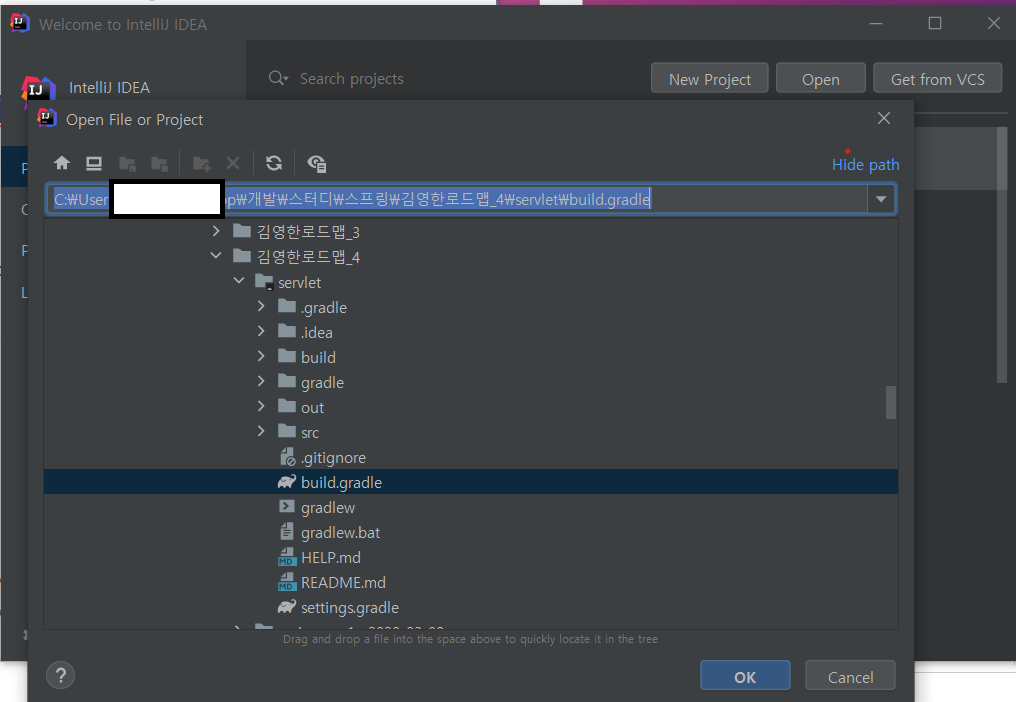Confirm with the OK button
Screen dimensions: 1016x702
(x=745, y=676)
